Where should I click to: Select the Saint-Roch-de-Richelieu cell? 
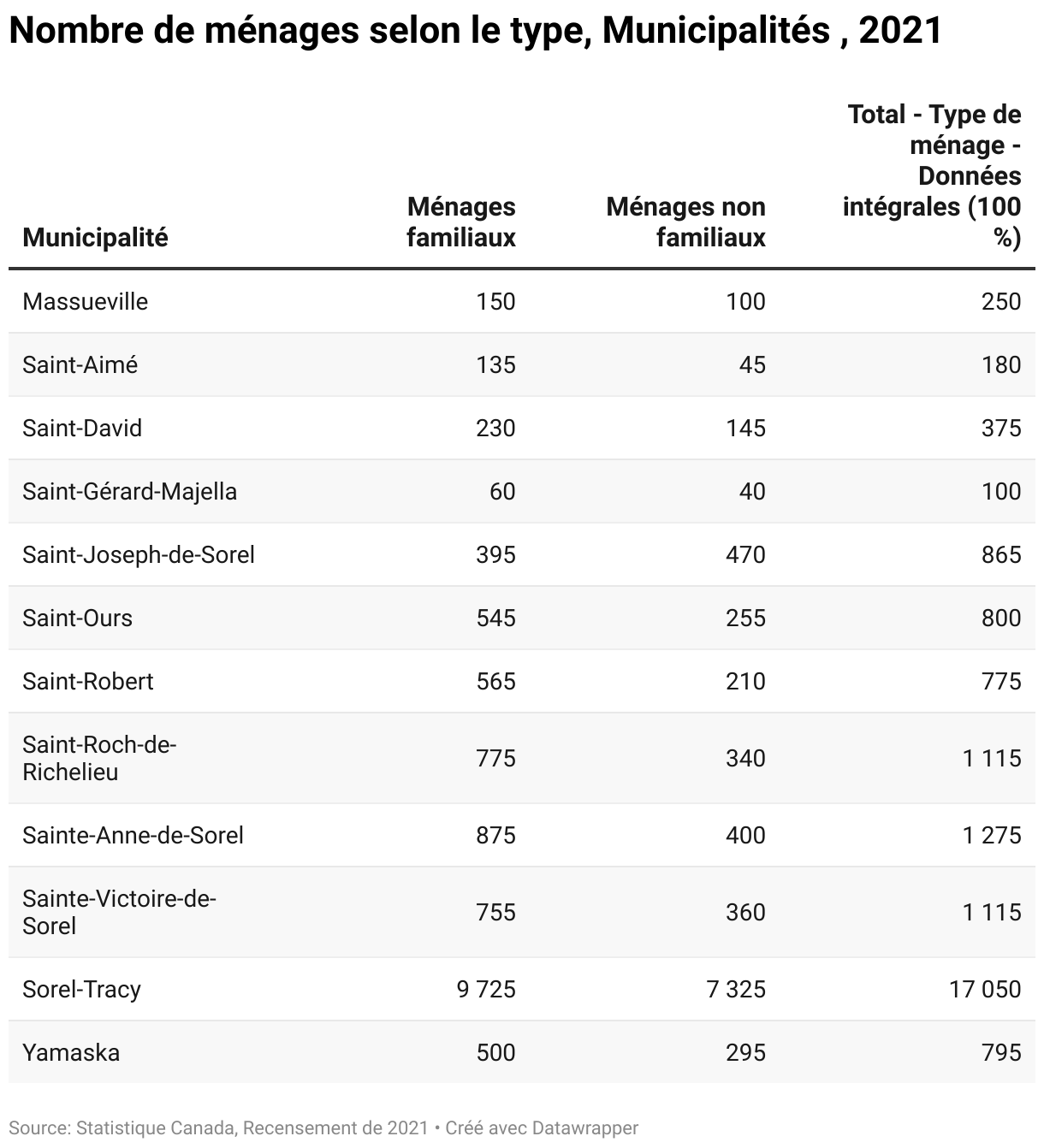(99, 758)
